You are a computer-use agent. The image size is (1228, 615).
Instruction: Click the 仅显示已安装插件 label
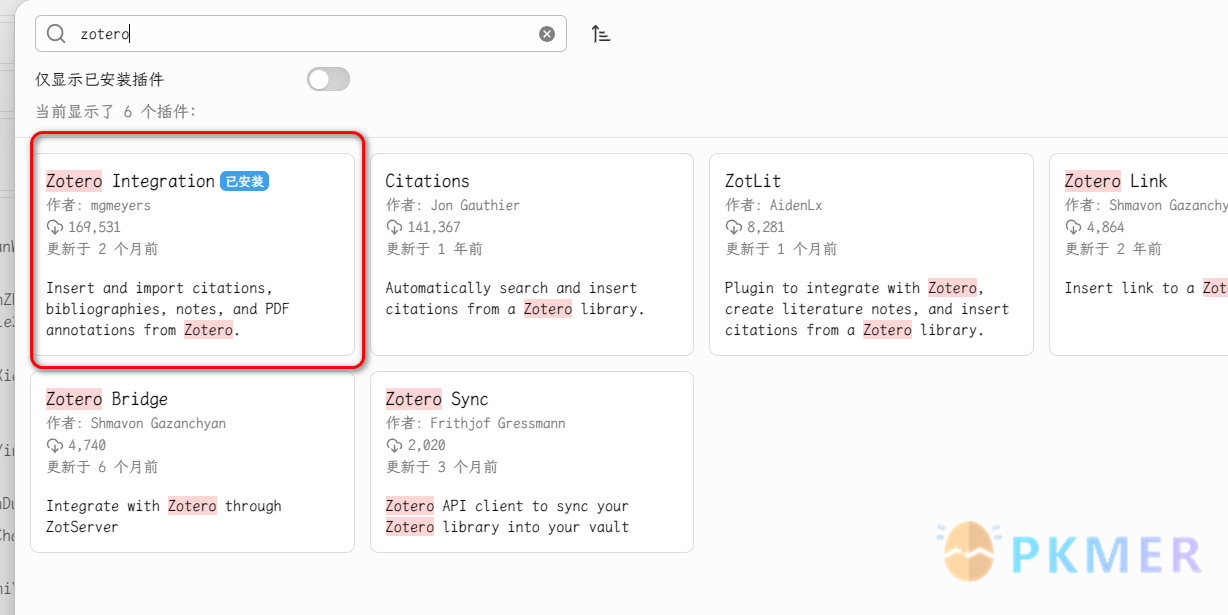point(99,79)
